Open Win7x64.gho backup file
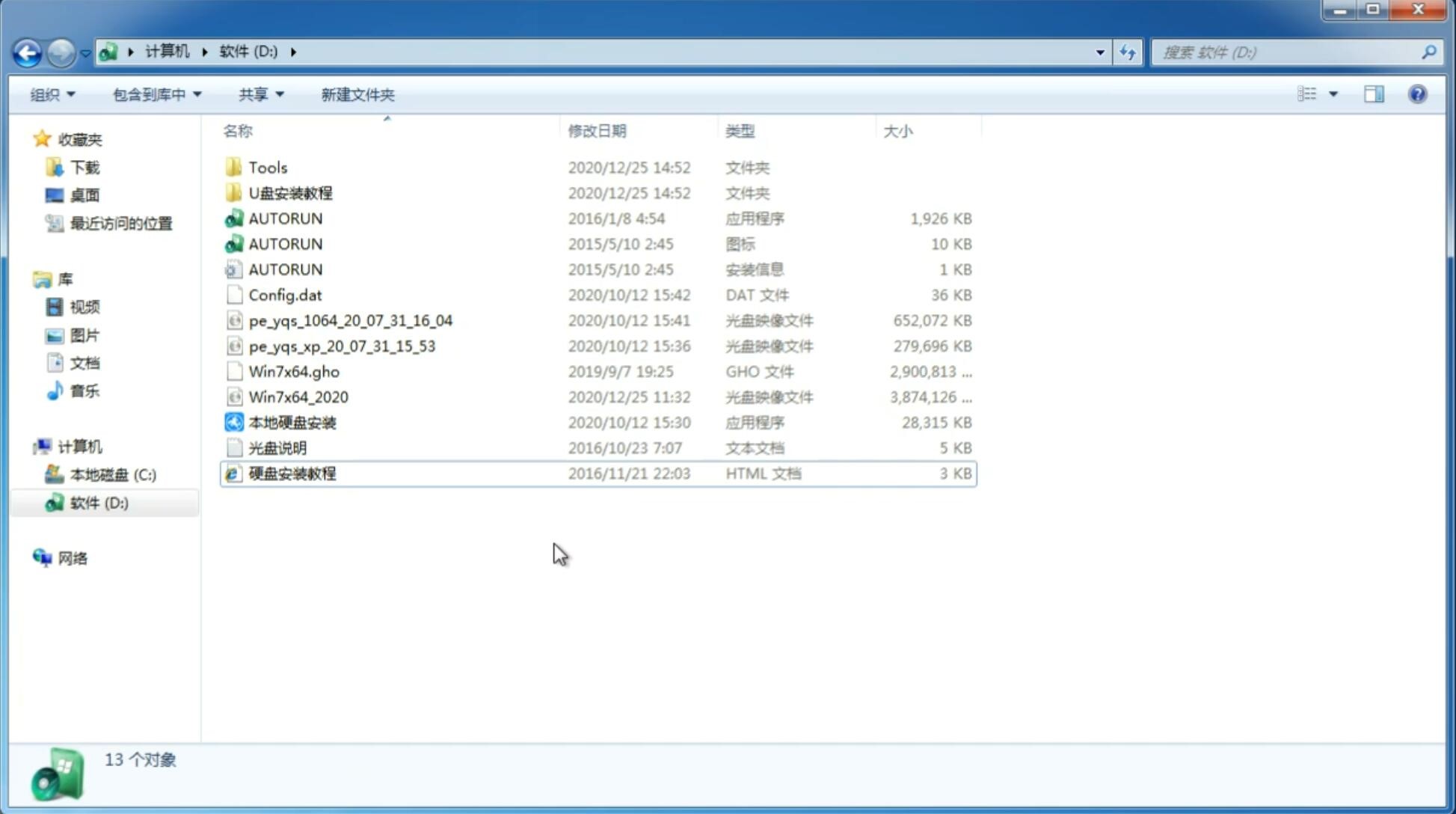1456x814 pixels. 294,371
